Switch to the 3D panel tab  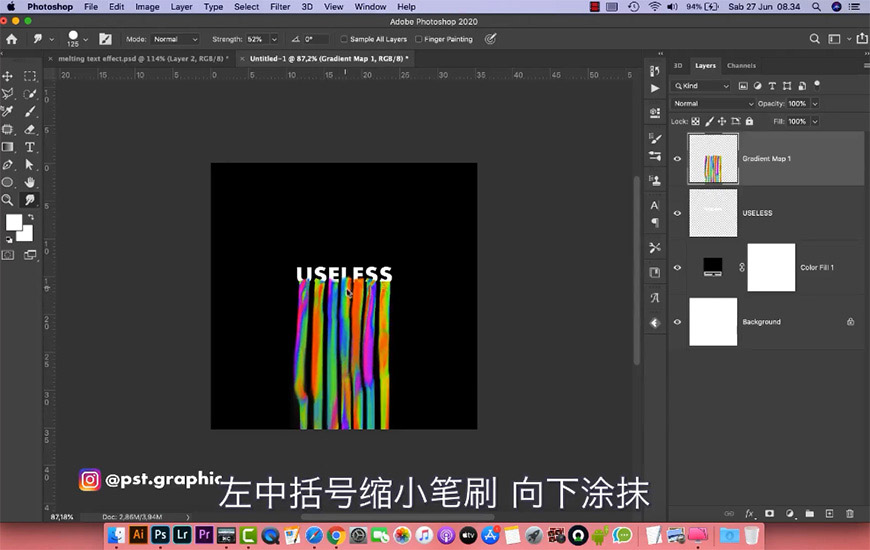[x=678, y=65]
